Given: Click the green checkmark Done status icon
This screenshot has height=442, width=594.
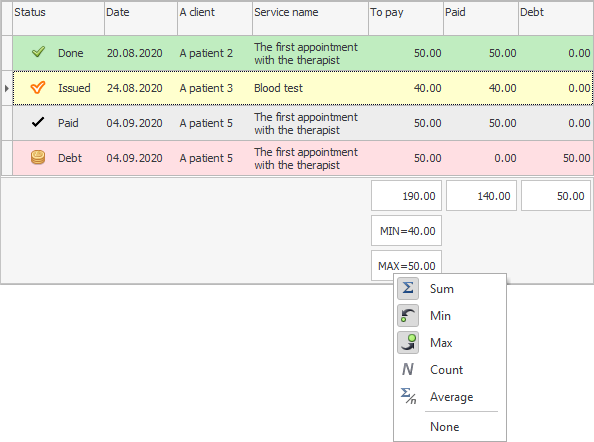Looking at the screenshot, I should coord(38,52).
